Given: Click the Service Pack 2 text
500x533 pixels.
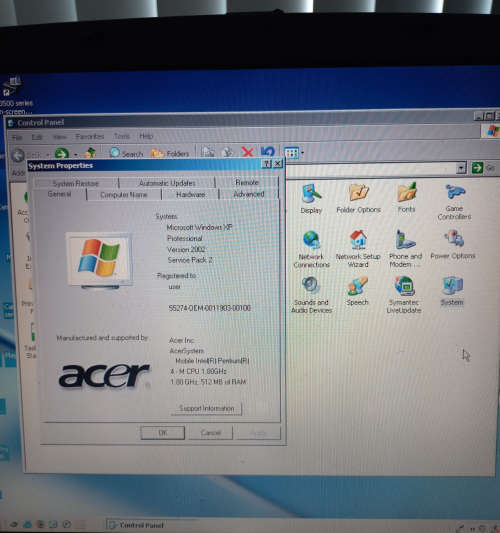Looking at the screenshot, I should coord(190,260).
